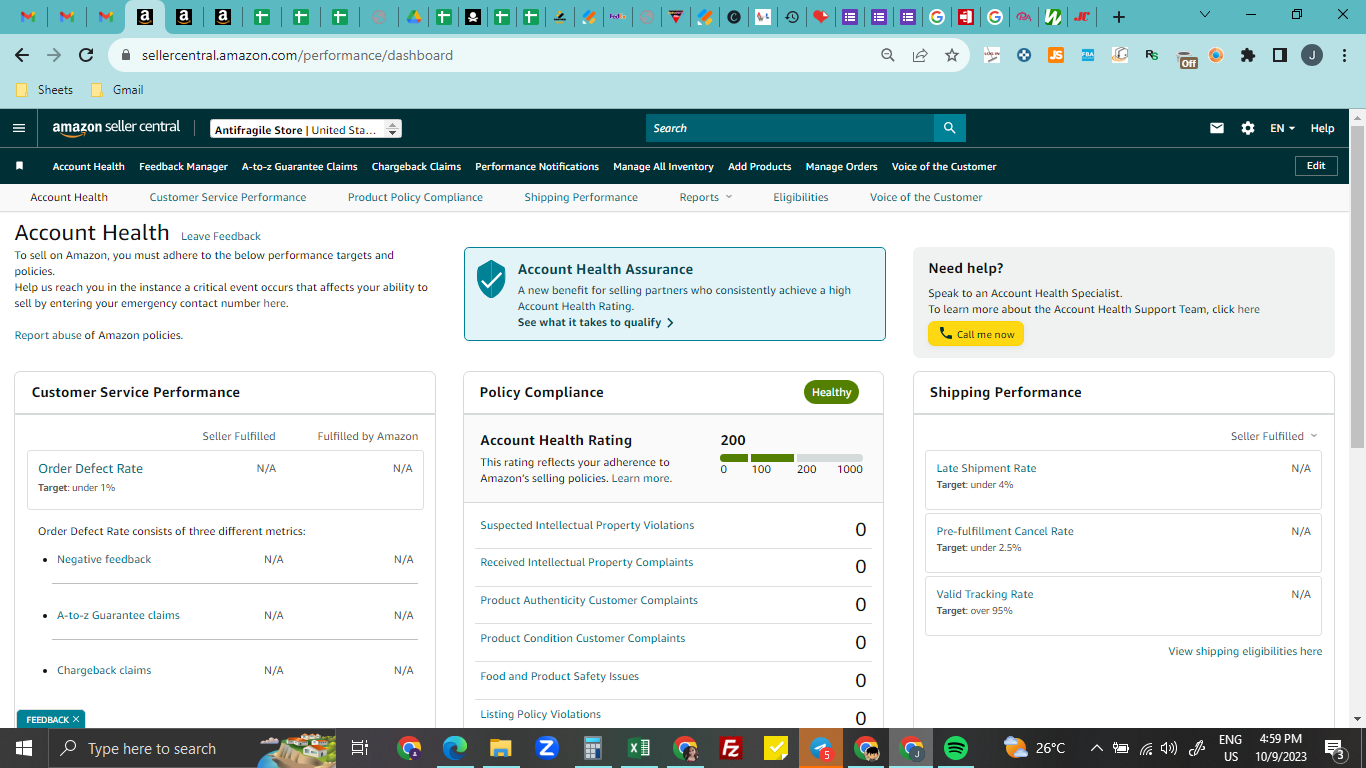Click the browser address bar URL

[297, 55]
